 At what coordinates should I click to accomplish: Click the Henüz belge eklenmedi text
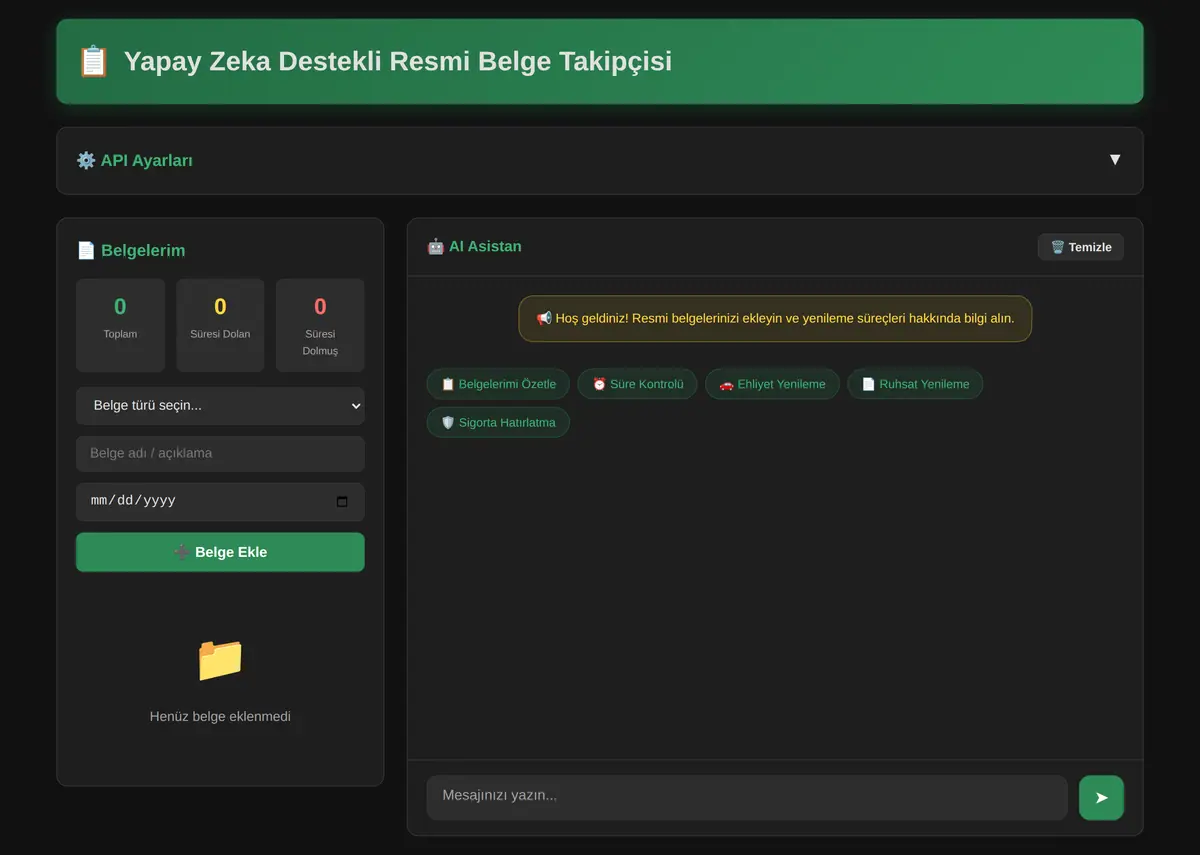(x=220, y=716)
